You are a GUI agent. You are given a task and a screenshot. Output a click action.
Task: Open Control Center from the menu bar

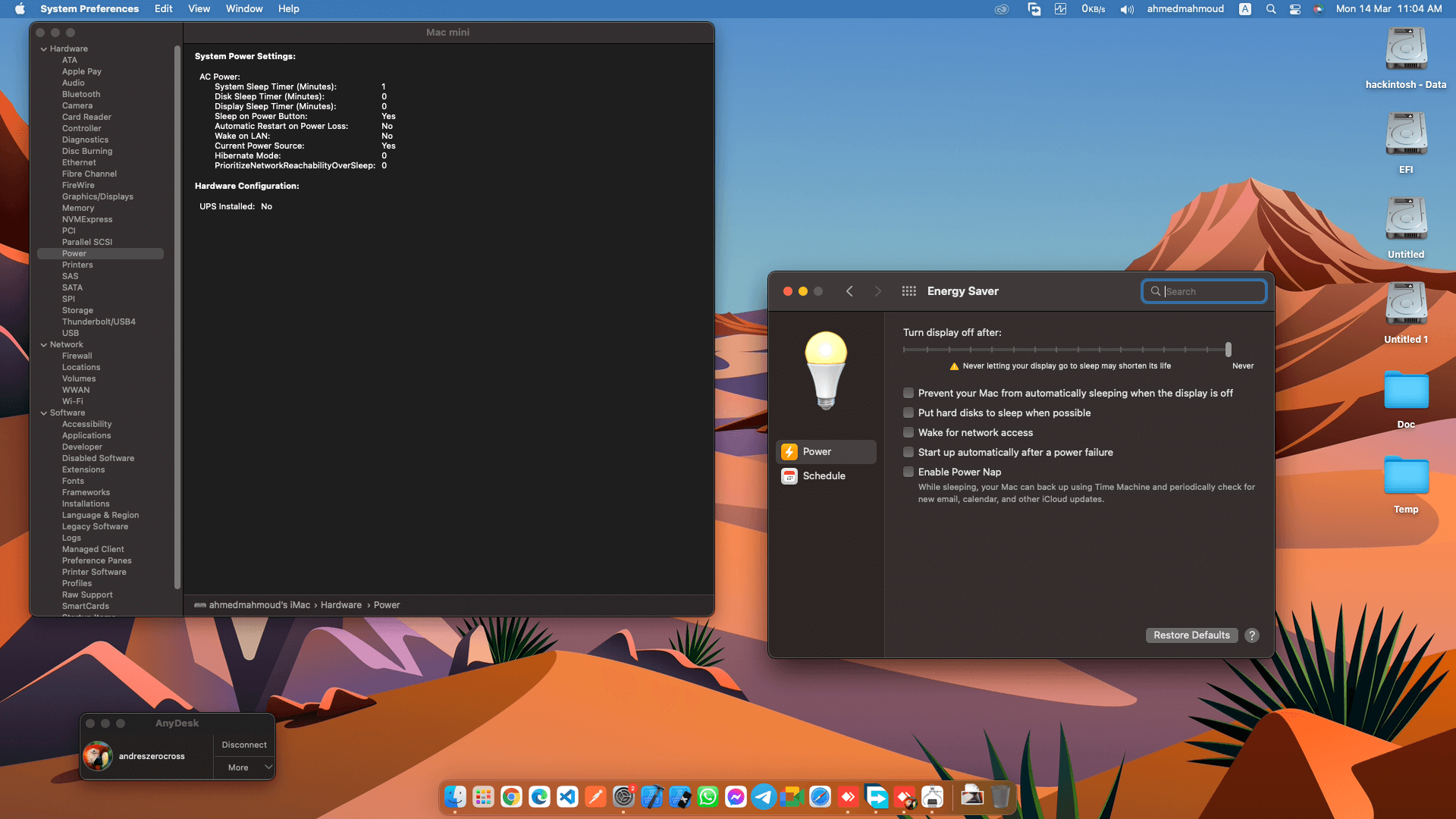pos(1295,9)
